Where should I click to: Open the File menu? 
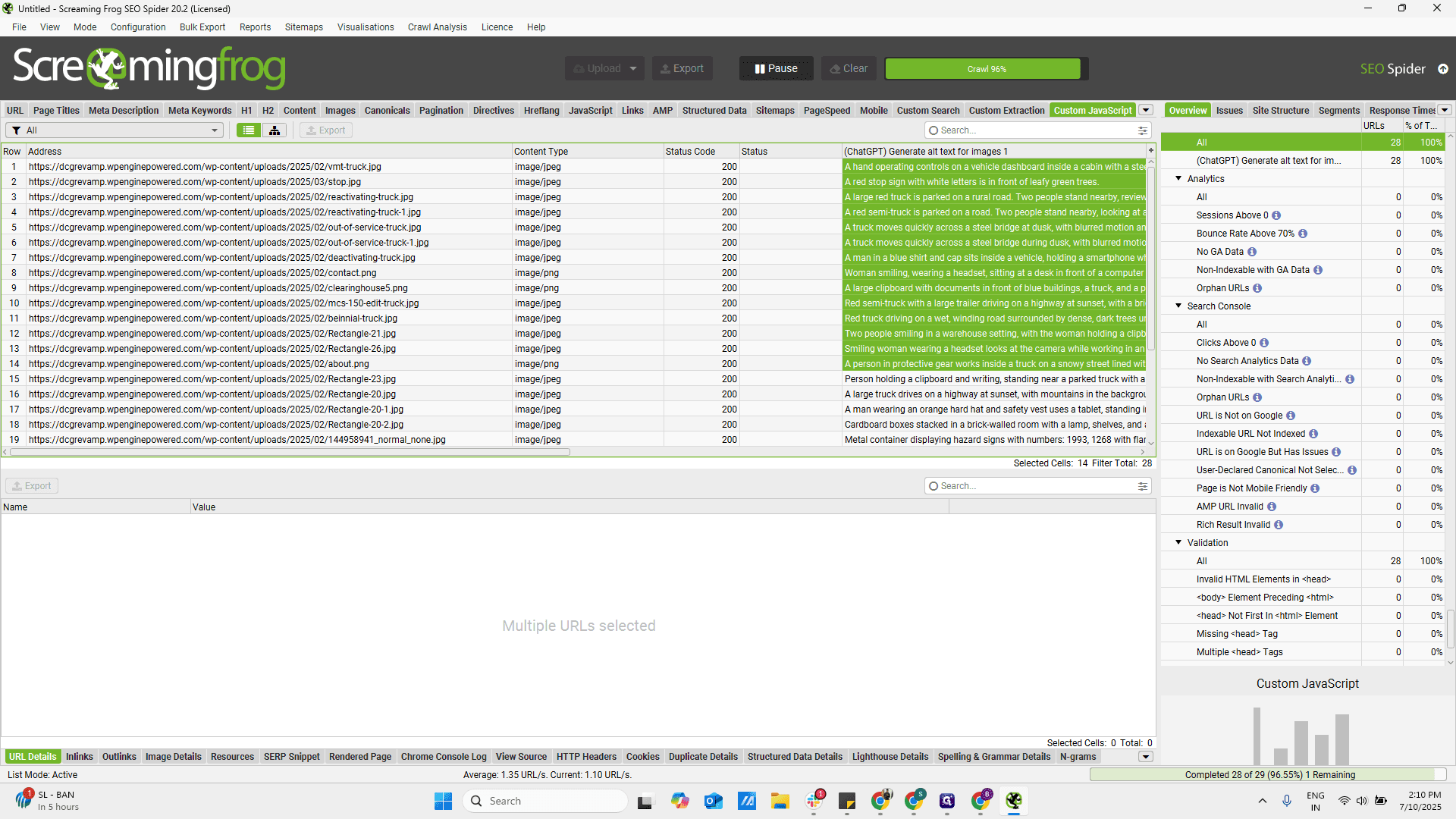19,27
